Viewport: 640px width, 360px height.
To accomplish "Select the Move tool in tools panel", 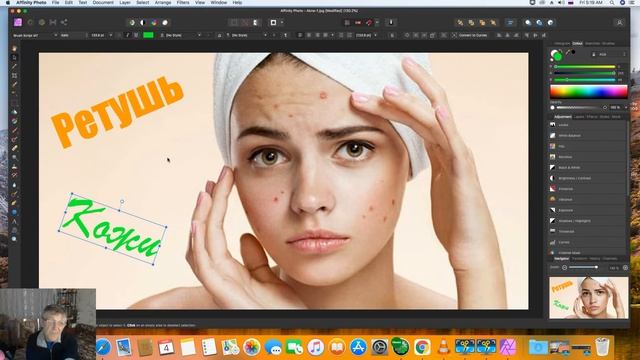I will [x=14, y=58].
